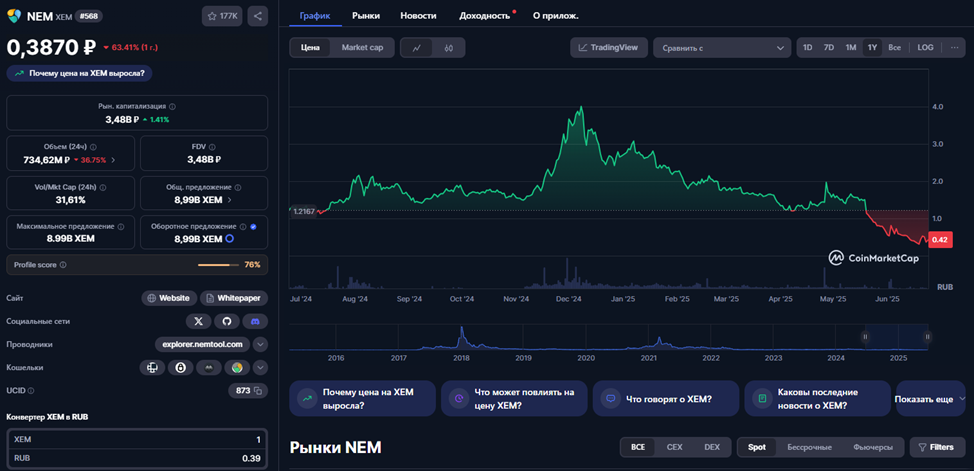
Task: Select the Market cap chart toggle
Action: point(362,48)
